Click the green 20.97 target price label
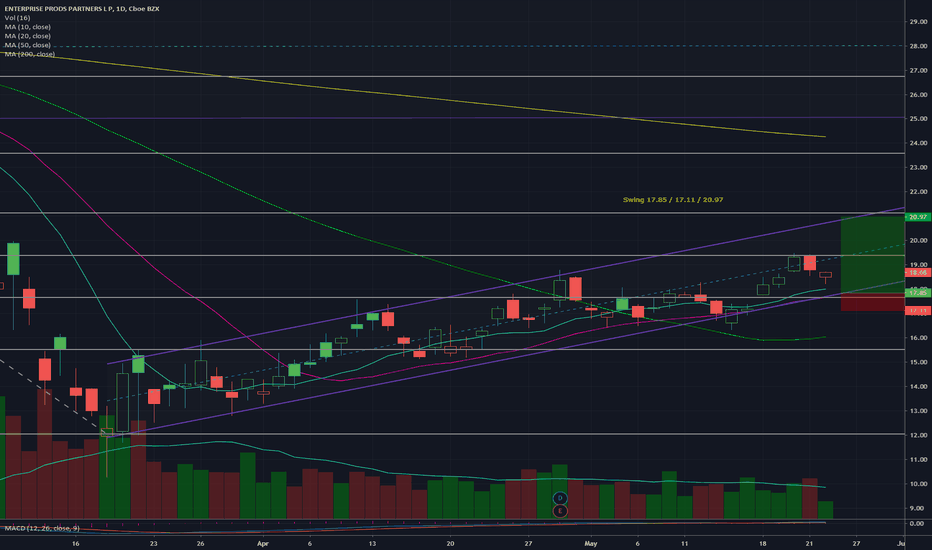The image size is (932, 550). (918, 217)
